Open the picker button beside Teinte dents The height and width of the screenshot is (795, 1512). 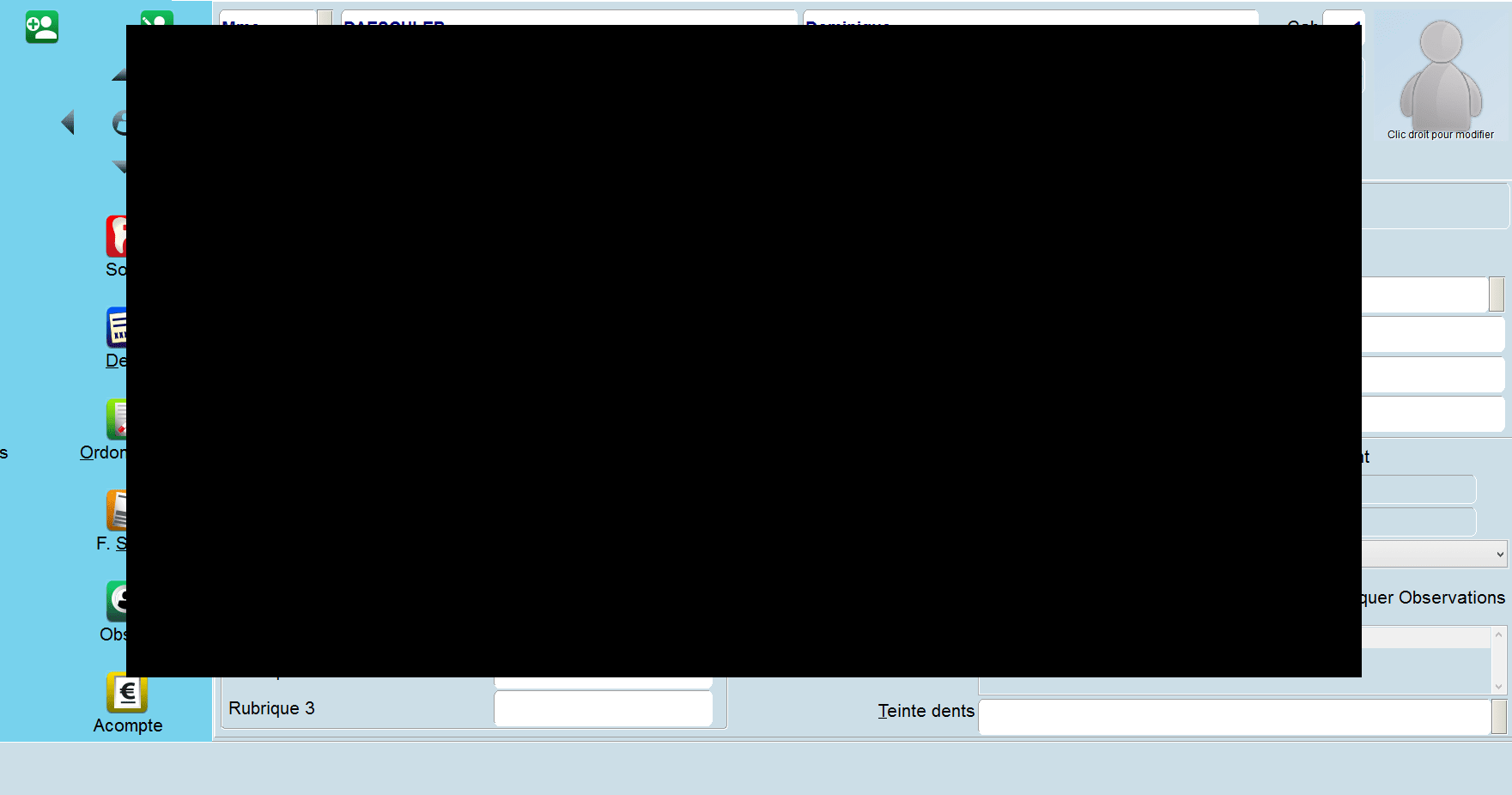(1499, 717)
